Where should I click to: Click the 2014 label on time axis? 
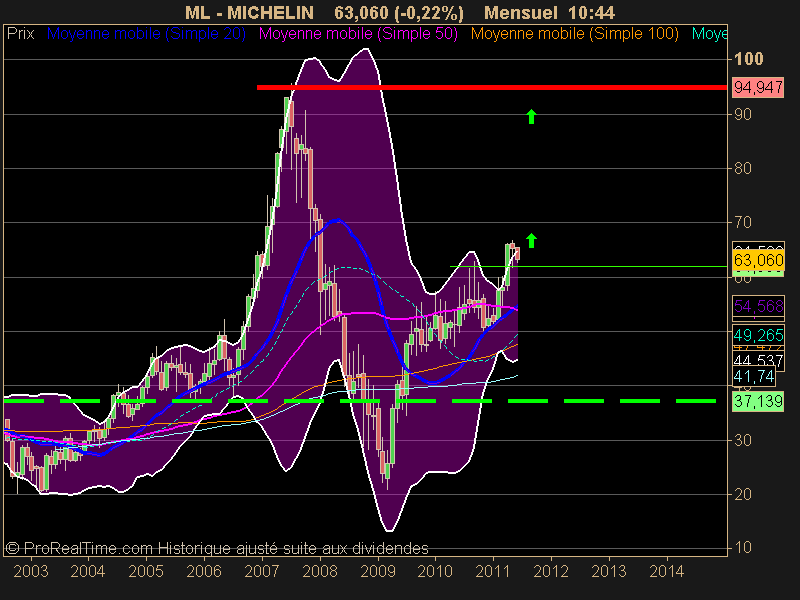coord(666,571)
